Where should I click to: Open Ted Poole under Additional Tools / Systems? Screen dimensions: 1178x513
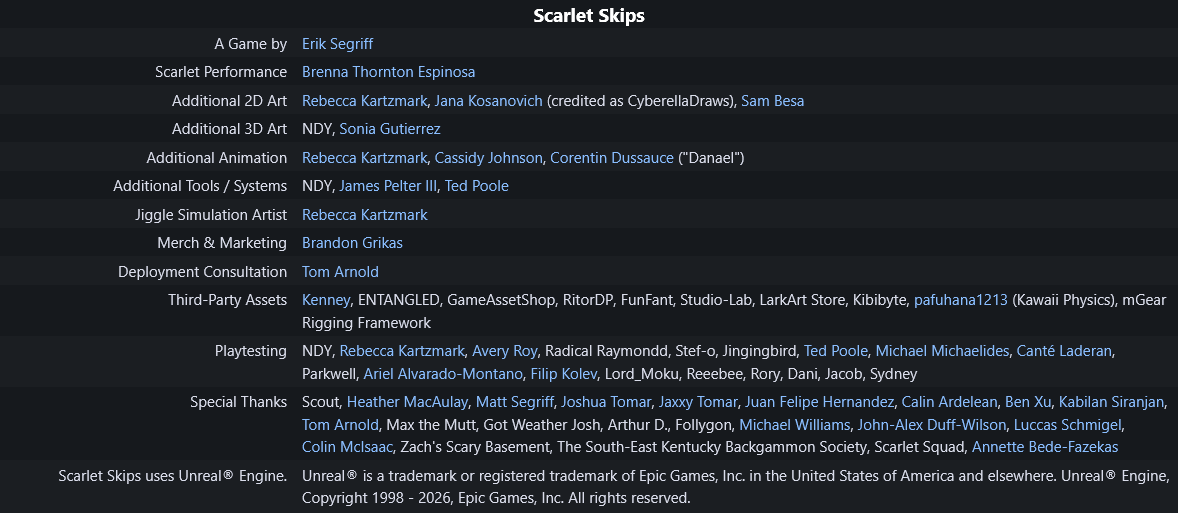coord(477,186)
